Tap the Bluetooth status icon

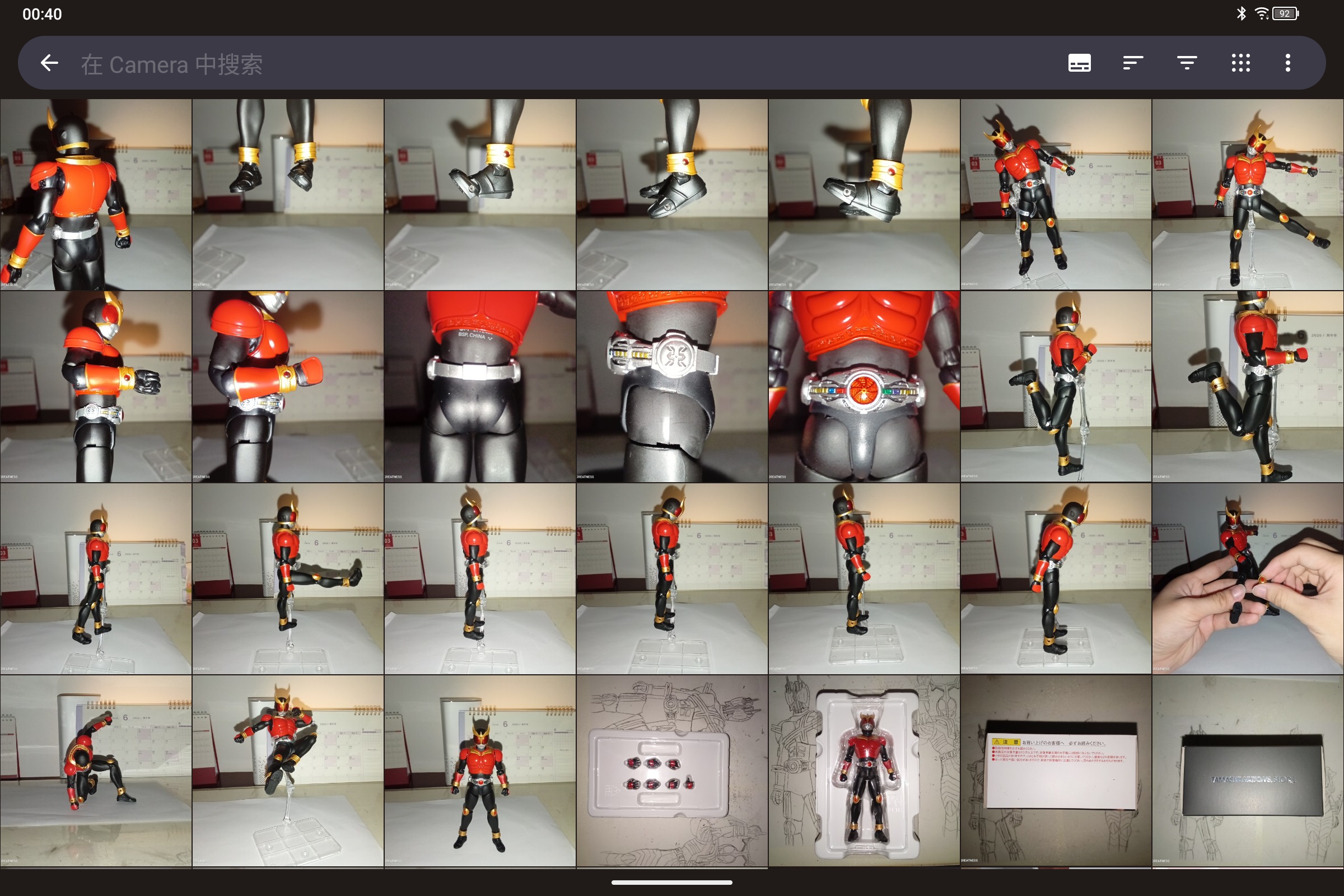point(1241,13)
